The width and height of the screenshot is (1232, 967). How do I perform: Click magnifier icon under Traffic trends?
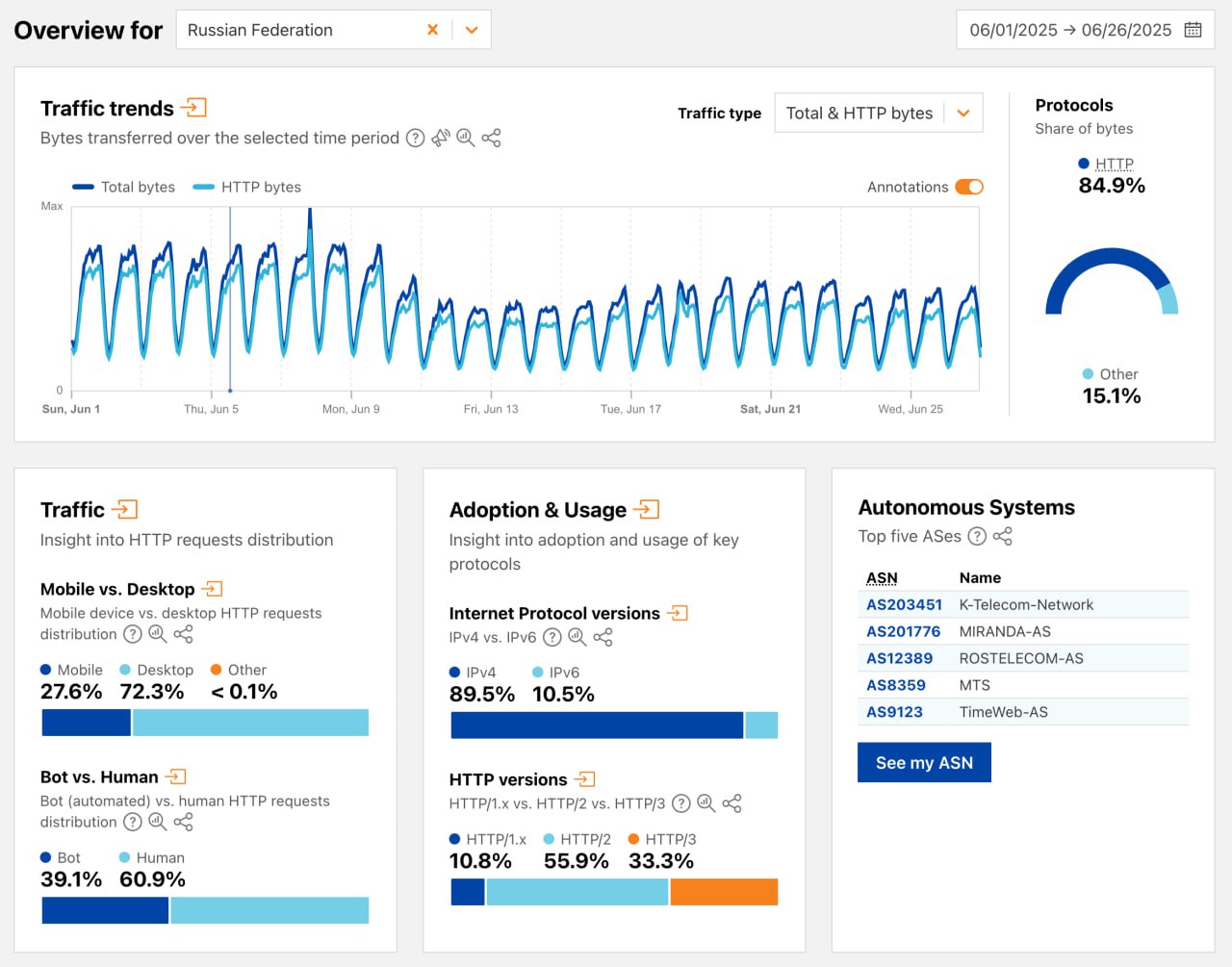coord(466,138)
